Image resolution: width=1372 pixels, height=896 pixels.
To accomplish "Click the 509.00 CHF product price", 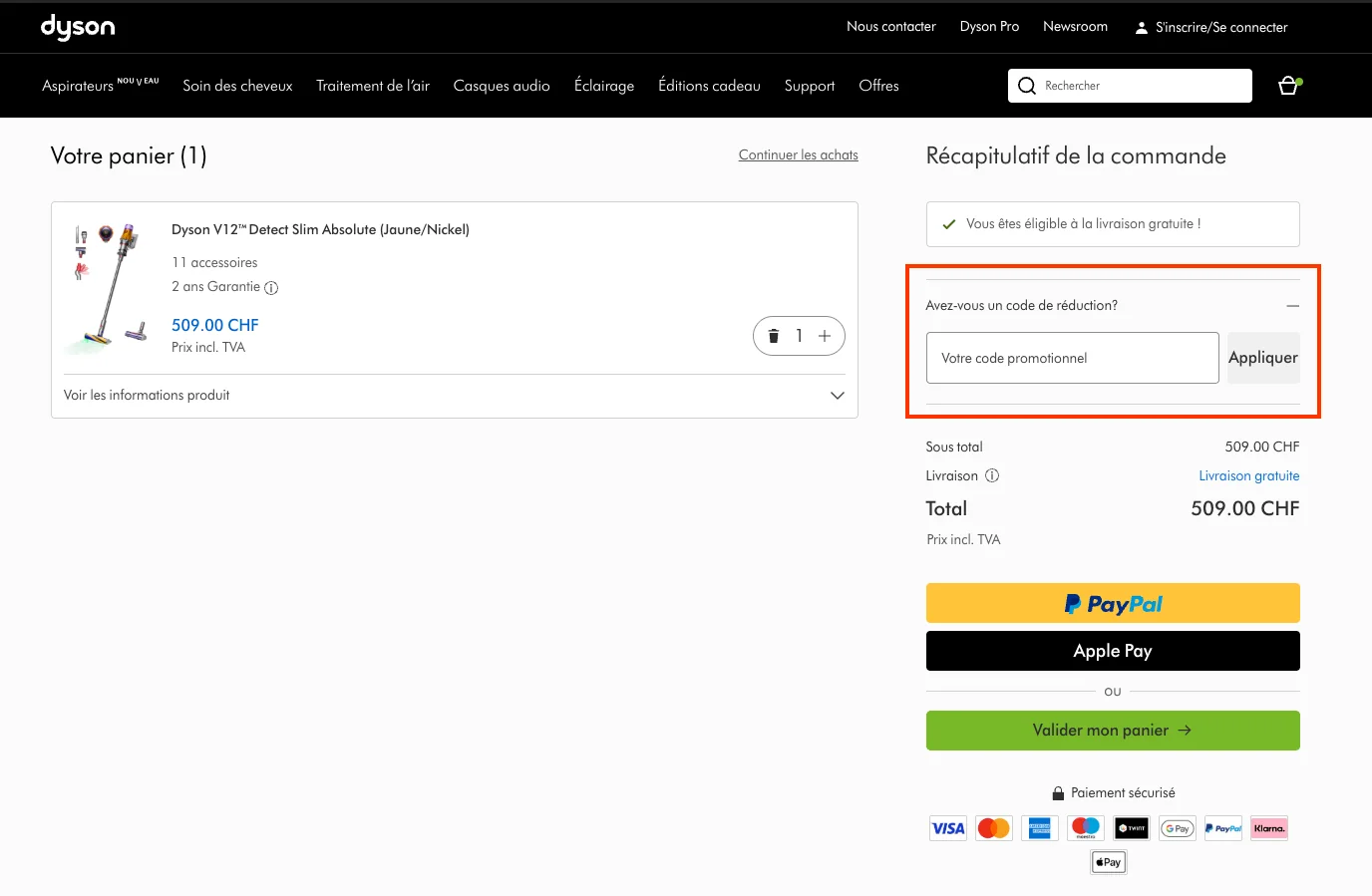I will (215, 325).
